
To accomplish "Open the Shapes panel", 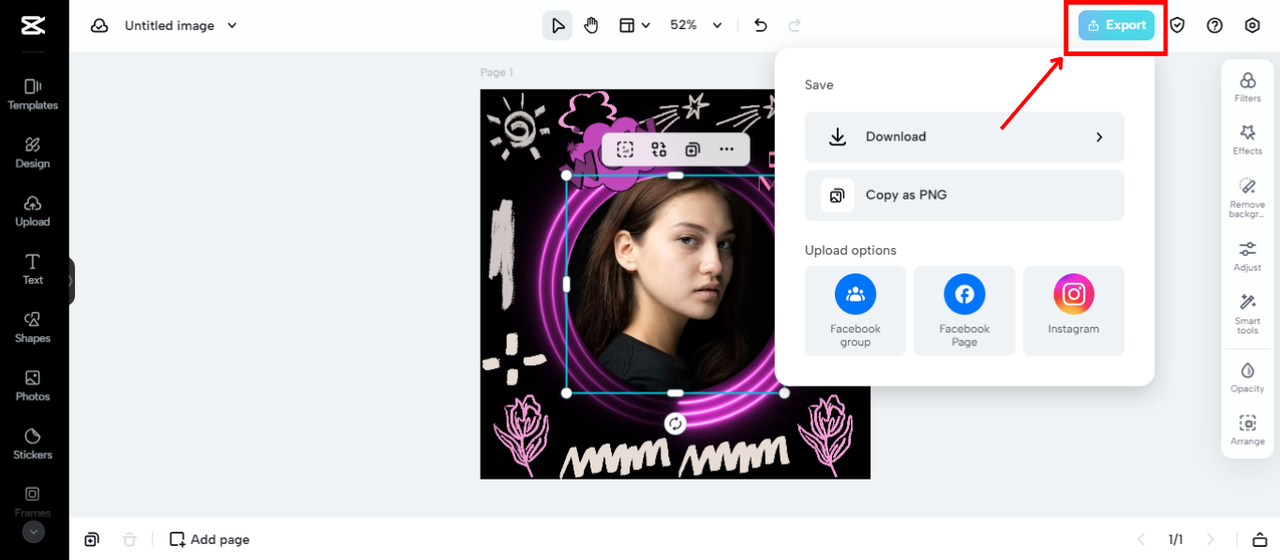I will click(33, 327).
